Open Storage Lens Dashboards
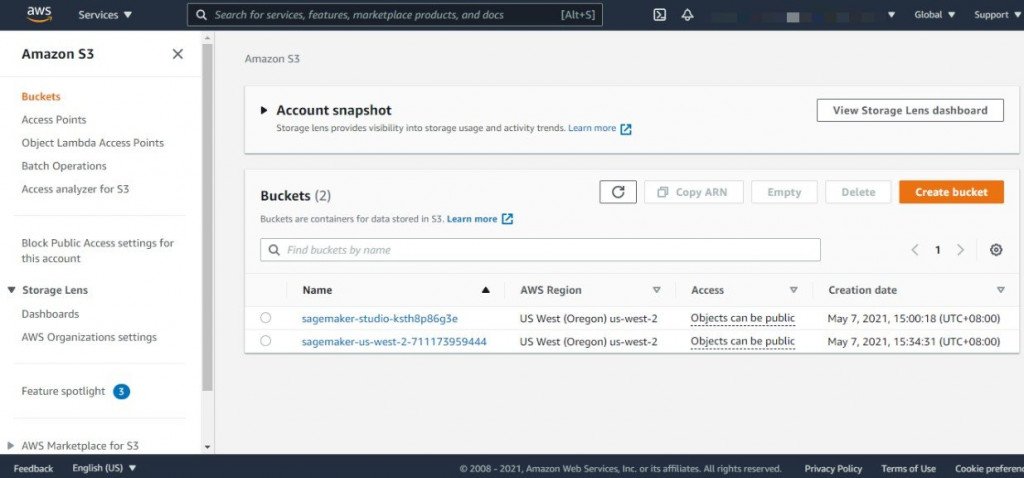 click(50, 314)
